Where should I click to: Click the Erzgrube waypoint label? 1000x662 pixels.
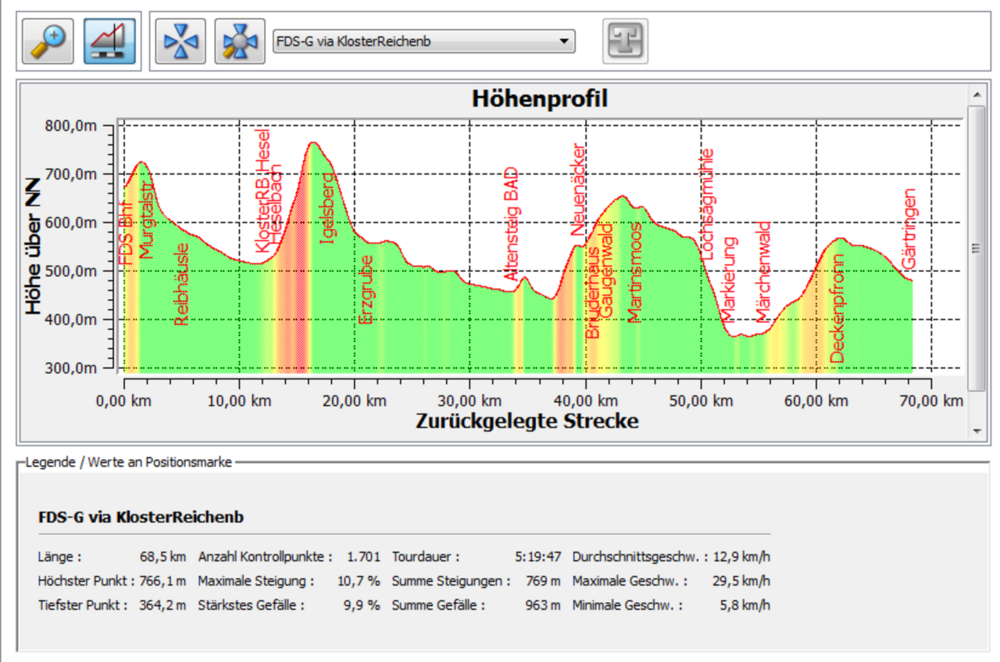pos(365,290)
